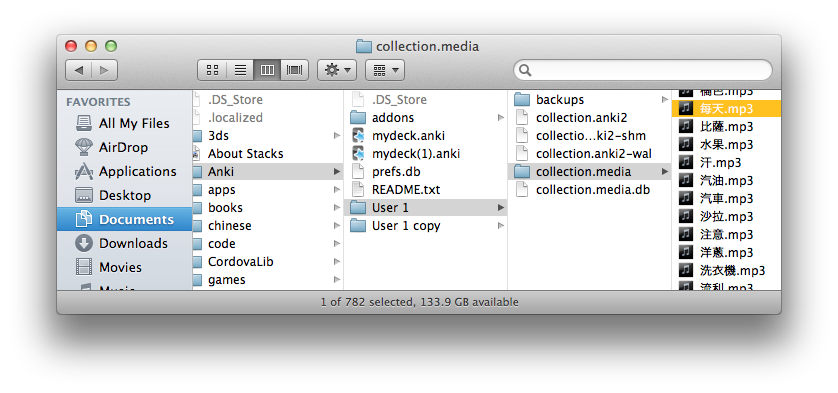
Task: Expand the chinese folder arrow
Action: point(337,226)
